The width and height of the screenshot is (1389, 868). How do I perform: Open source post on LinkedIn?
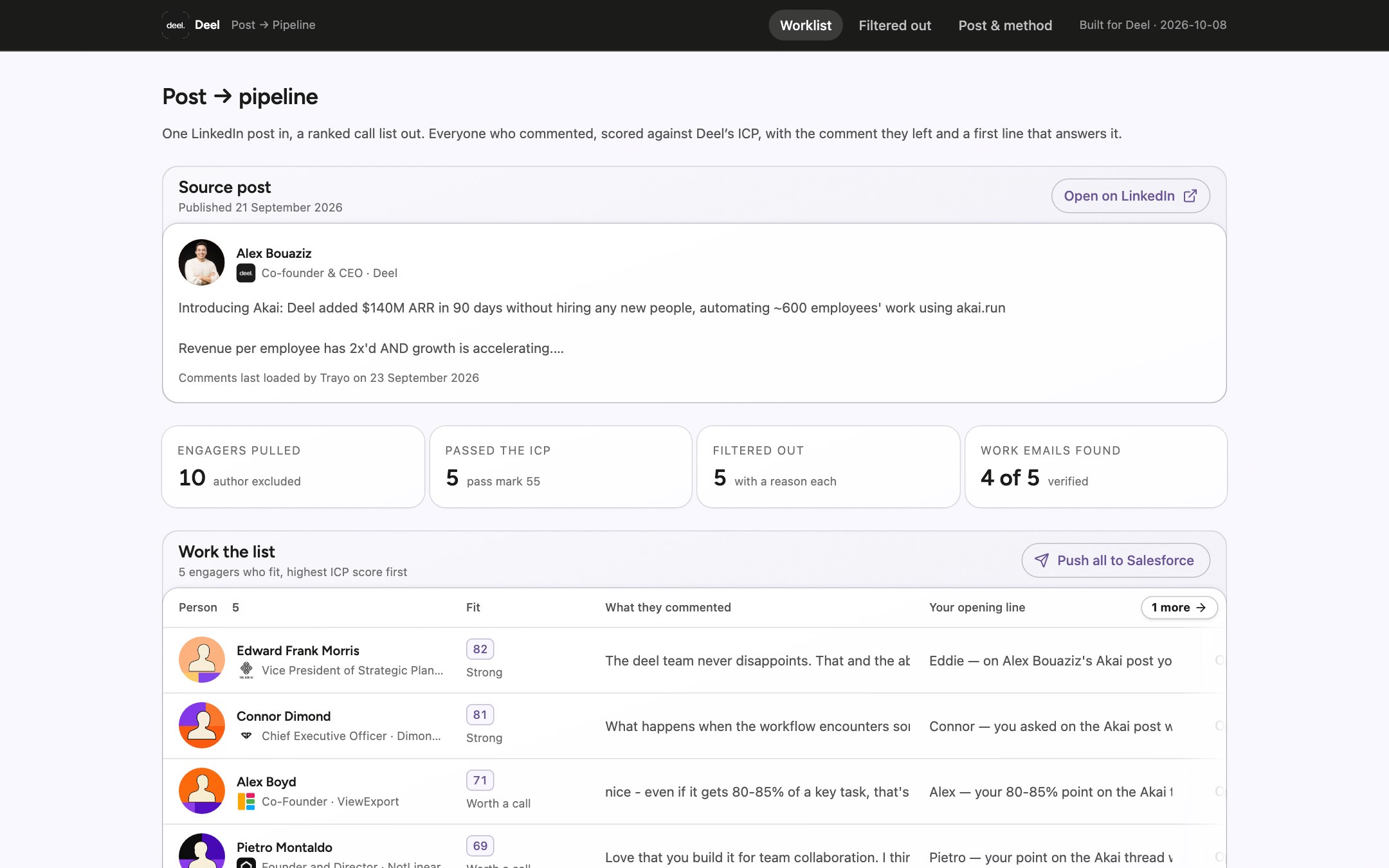coord(1130,196)
